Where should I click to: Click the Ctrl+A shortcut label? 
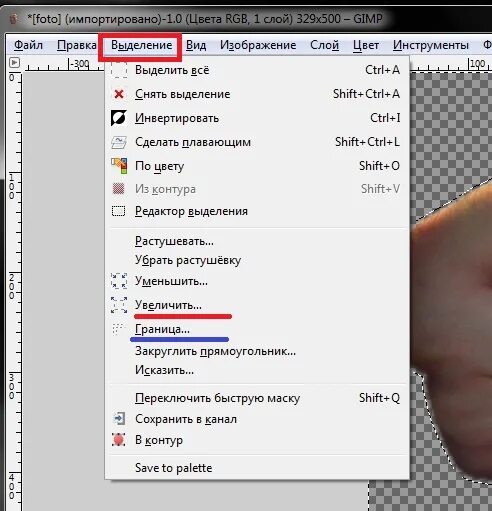382,70
